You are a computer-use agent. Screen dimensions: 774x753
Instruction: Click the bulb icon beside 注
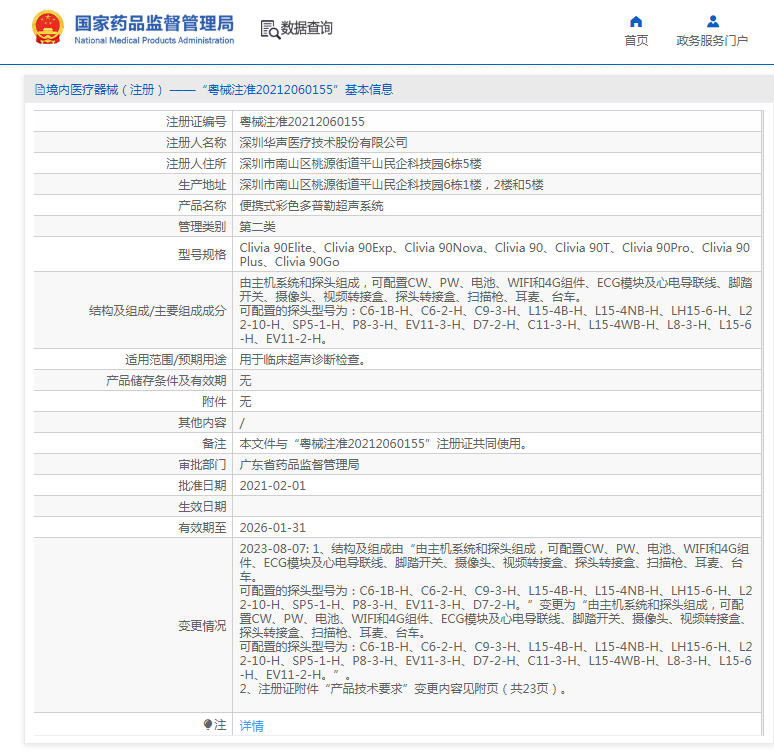point(208,724)
